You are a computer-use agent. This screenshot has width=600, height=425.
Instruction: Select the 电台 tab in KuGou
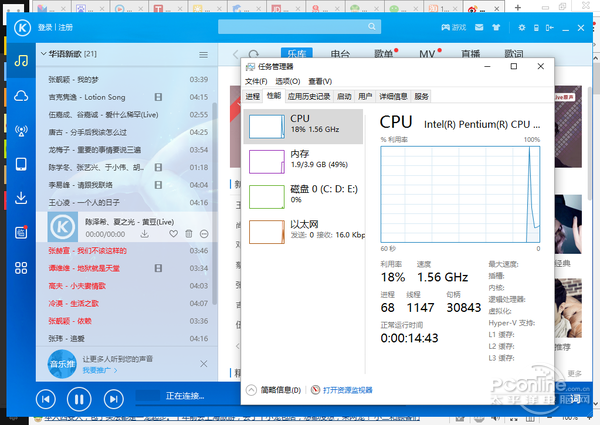pos(340,54)
